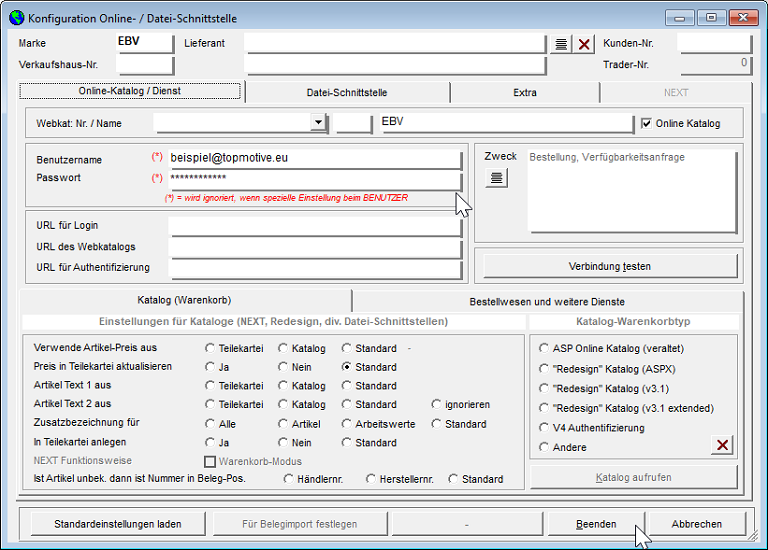Click Katalog aufrufen button

(x=633, y=477)
